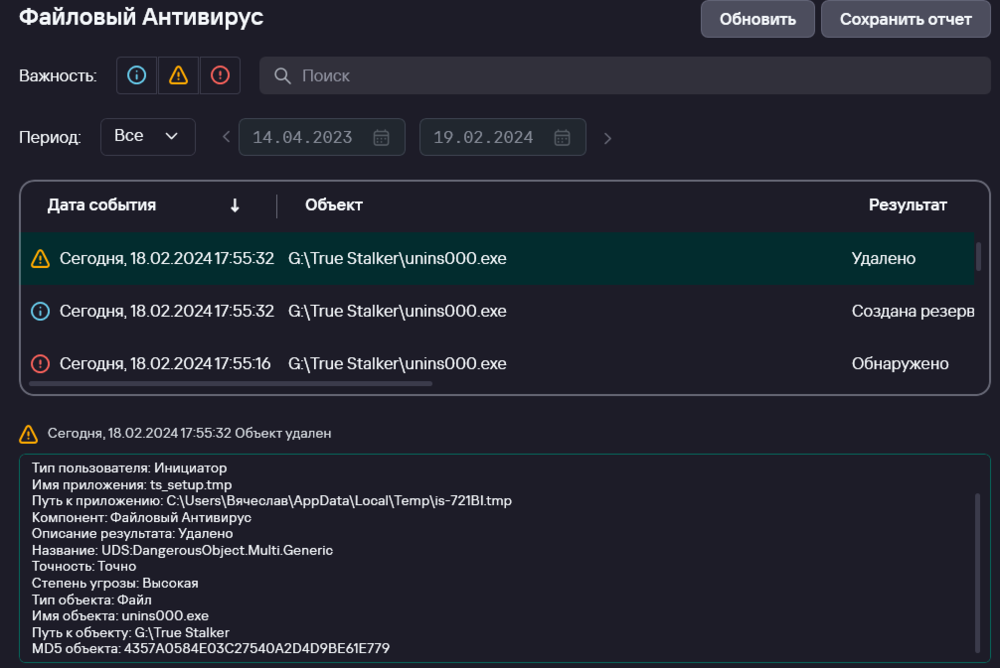The image size is (1000, 668).
Task: Click the Объект column header
Action: (334, 205)
